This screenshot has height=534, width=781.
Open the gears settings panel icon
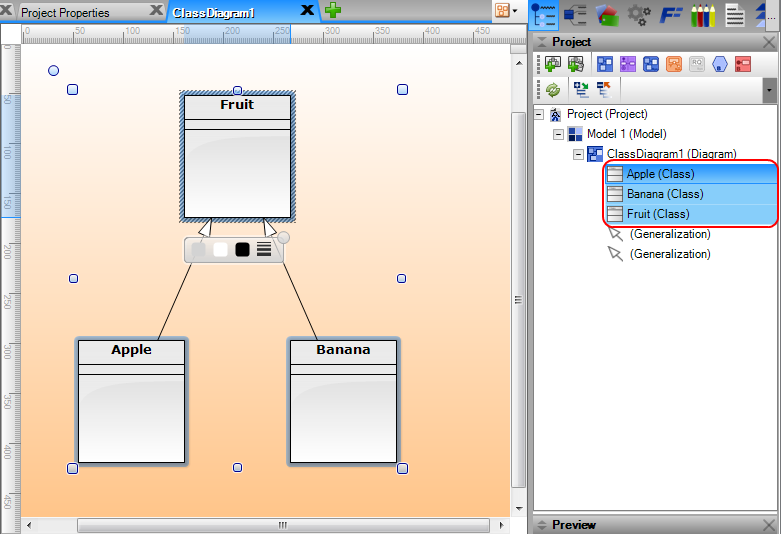point(639,15)
